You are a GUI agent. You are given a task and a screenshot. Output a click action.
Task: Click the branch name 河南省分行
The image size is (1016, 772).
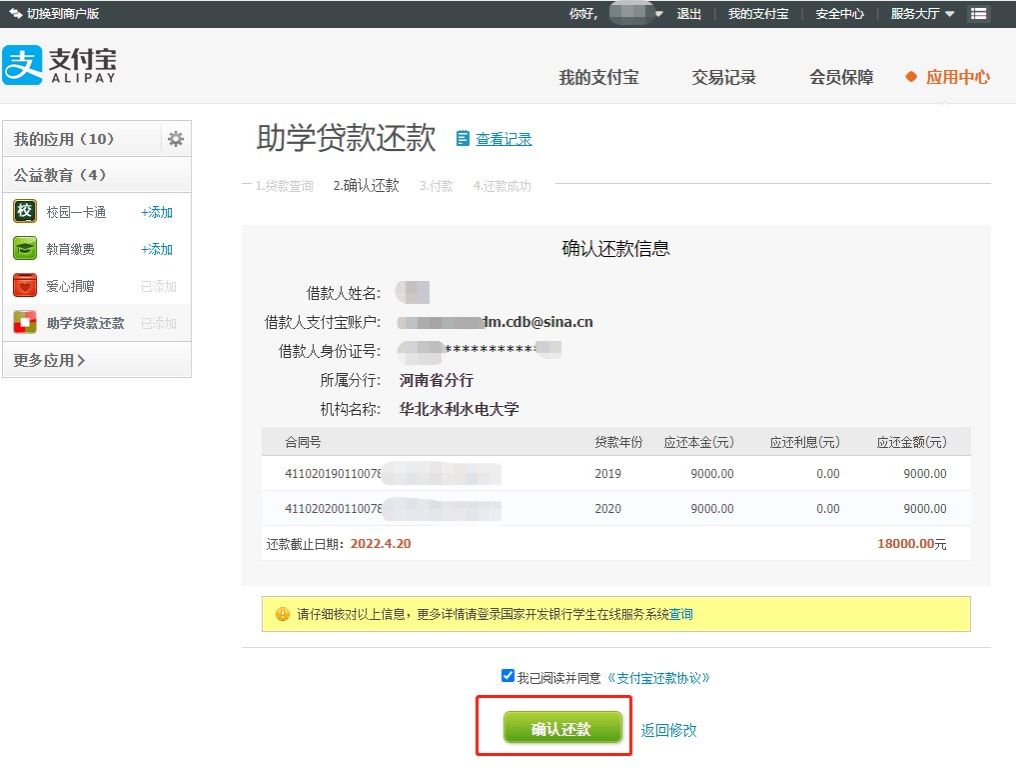point(436,380)
